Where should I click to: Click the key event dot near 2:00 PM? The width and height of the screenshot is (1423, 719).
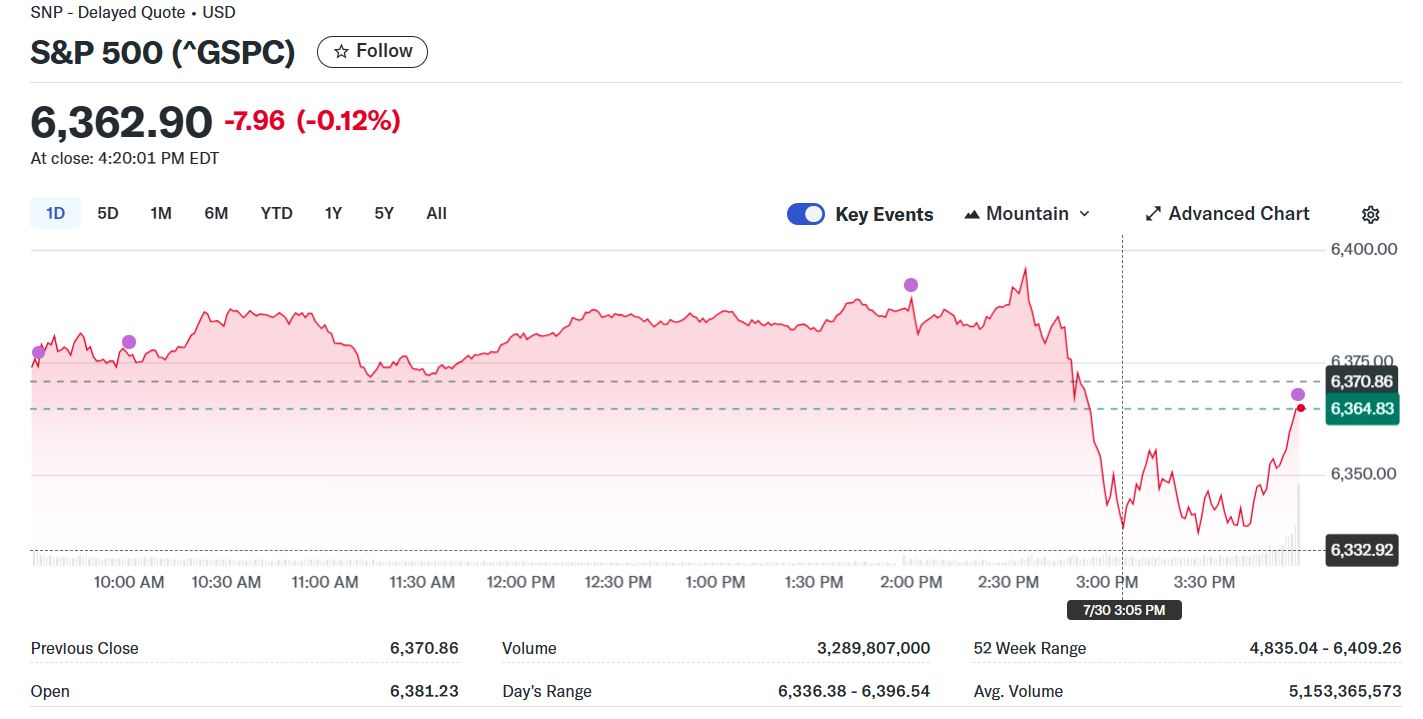tap(911, 285)
